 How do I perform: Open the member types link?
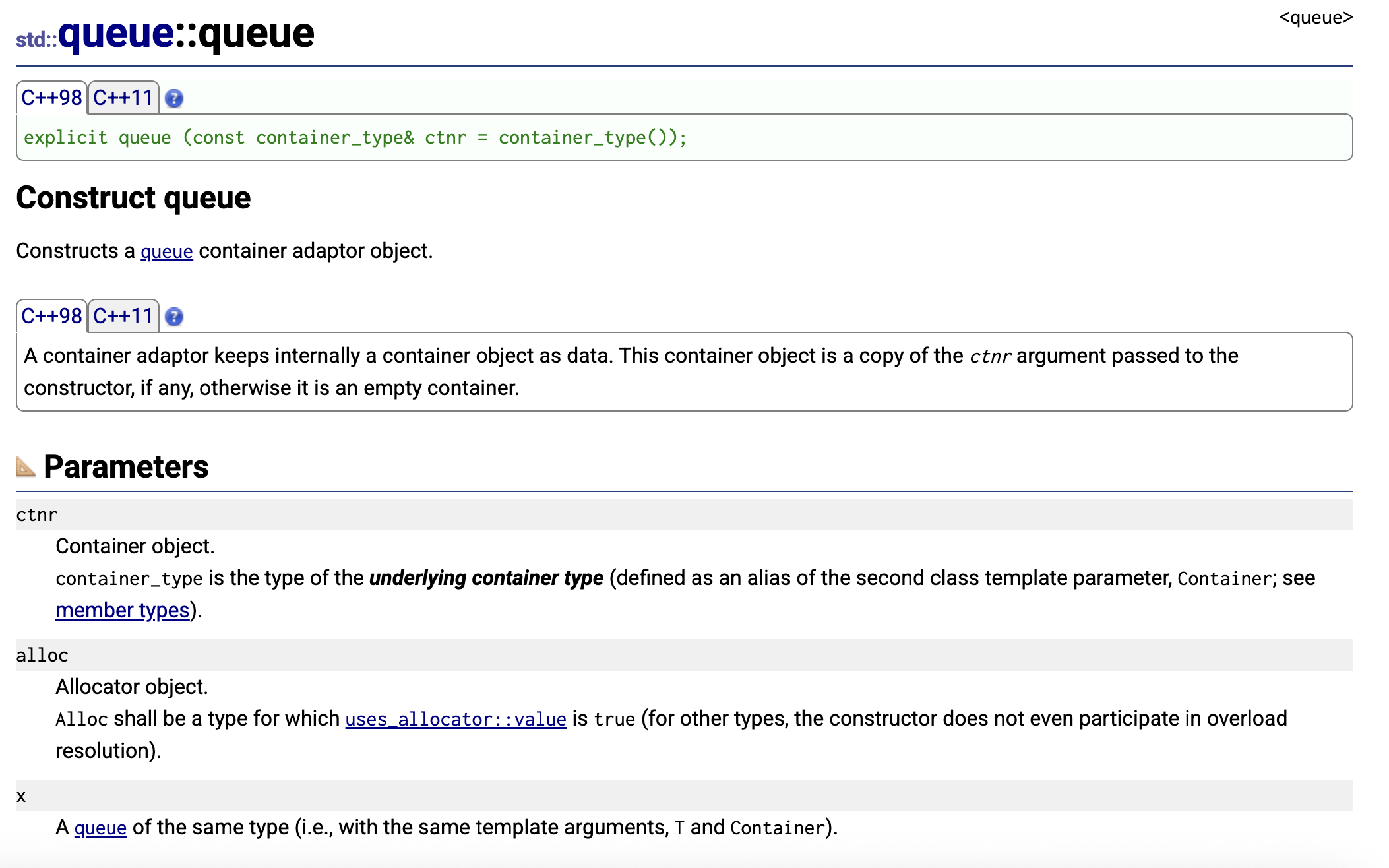click(123, 611)
